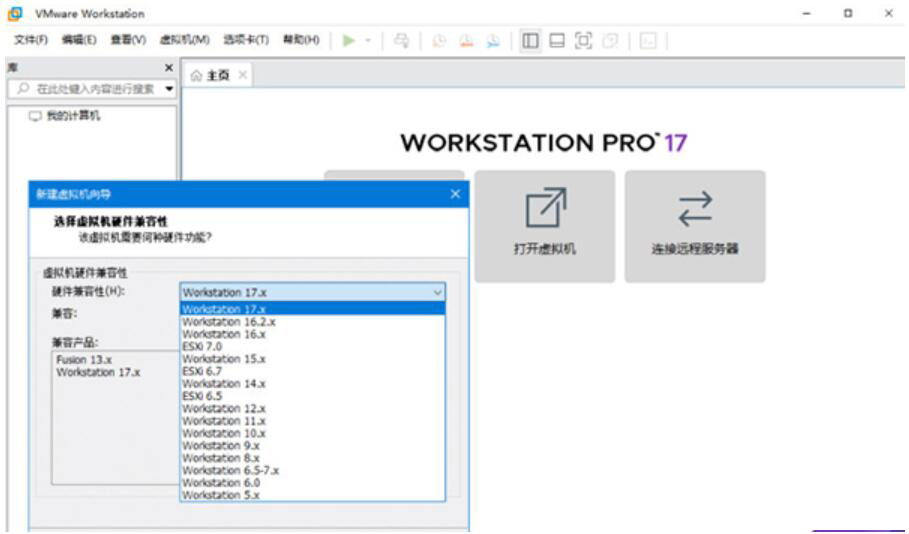Open the 编辑(E) menu
909x534 pixels.
[79, 40]
